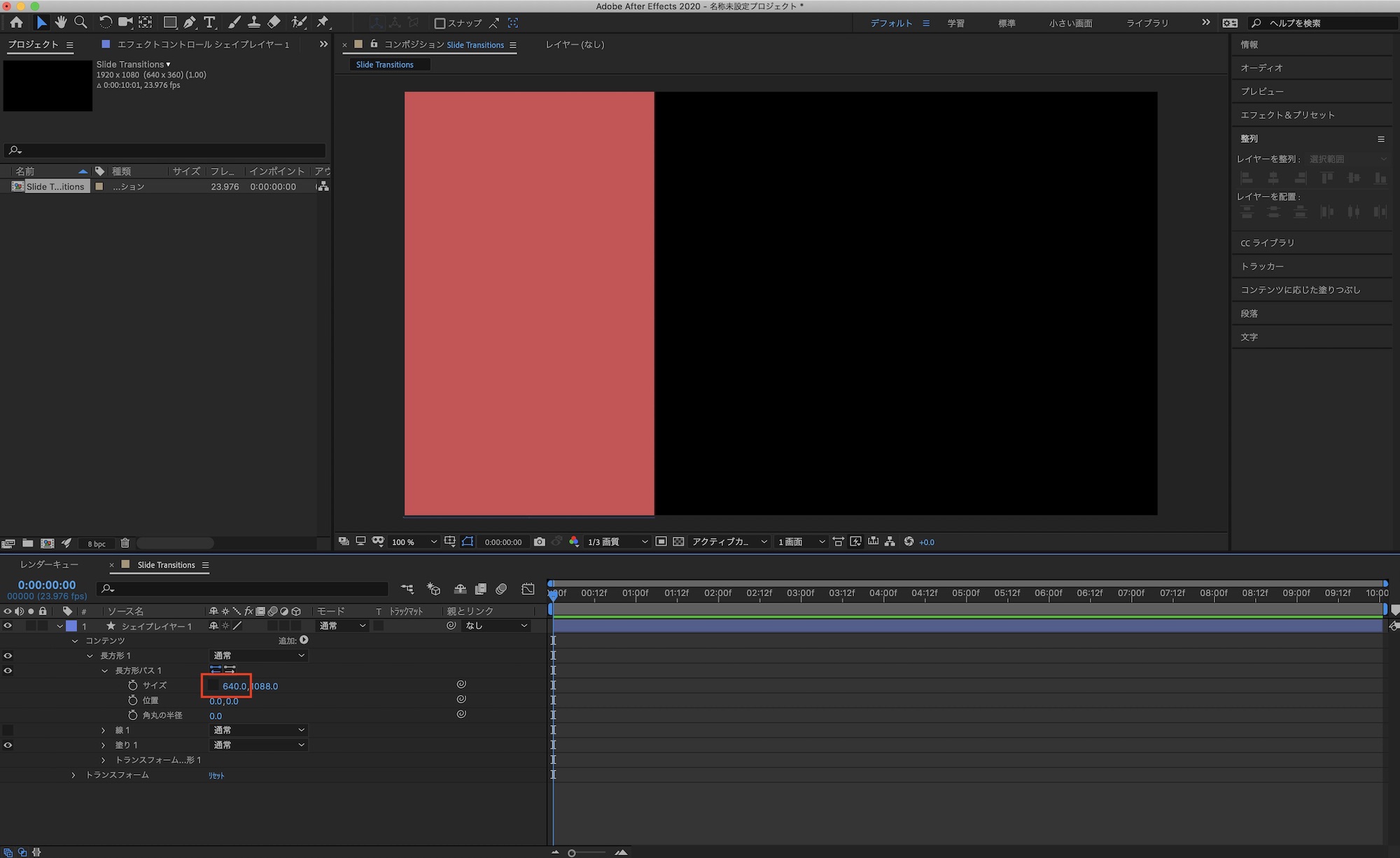Select the Pen tool in toolbar
This screenshot has height=858, width=1400.
tap(189, 22)
